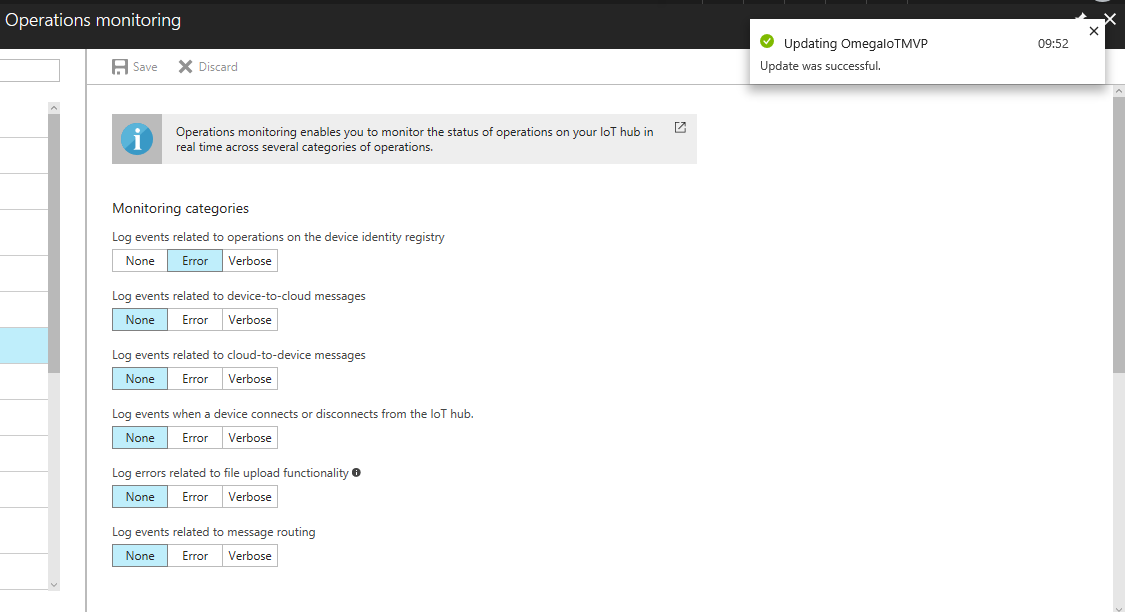Dismiss the Updating OmegaIoTMVP notification
This screenshot has height=612, width=1125.
1093,31
